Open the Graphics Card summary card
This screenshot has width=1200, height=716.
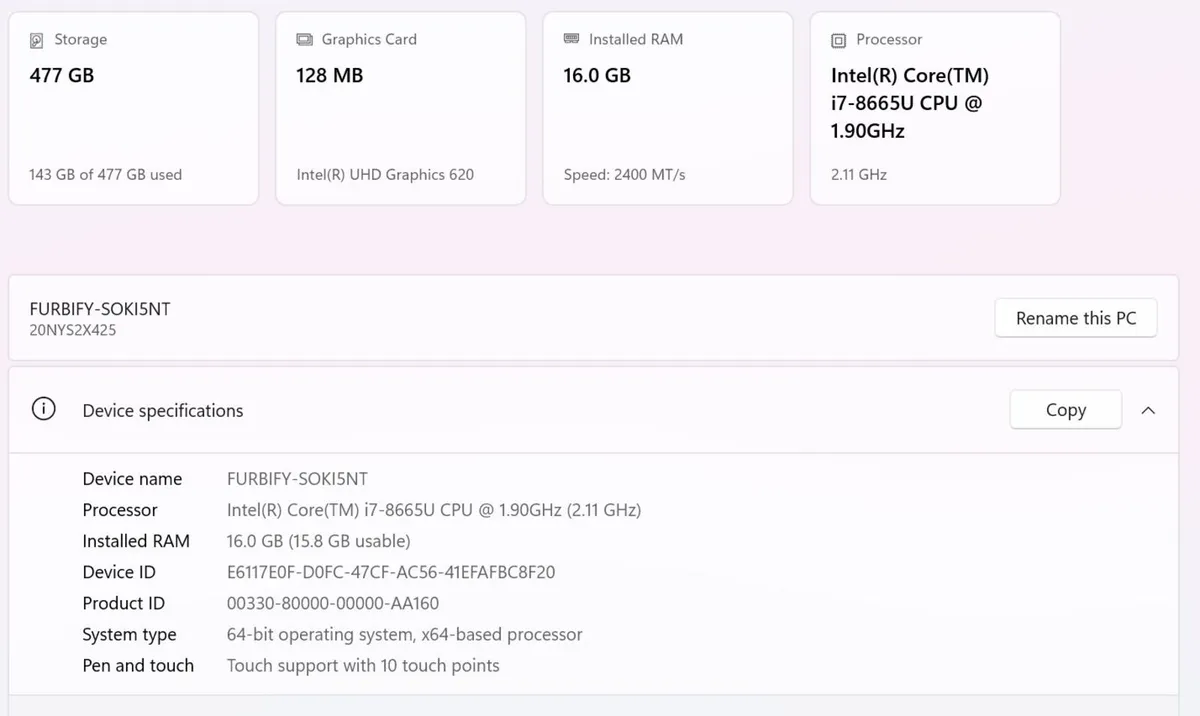point(400,107)
